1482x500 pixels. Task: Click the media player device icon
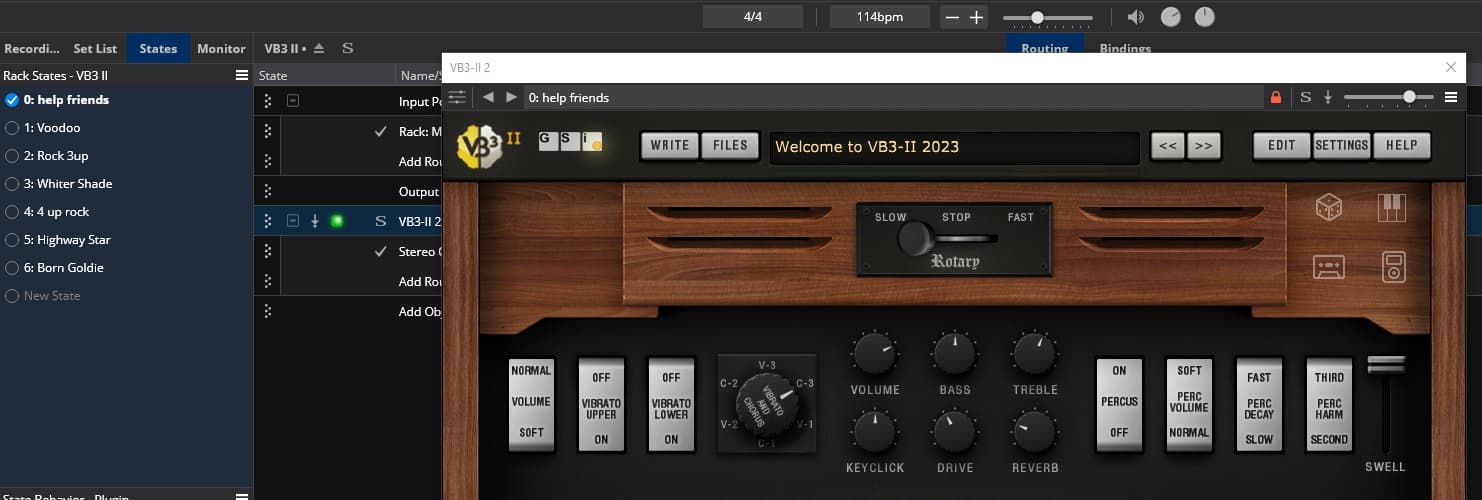pos(1393,267)
